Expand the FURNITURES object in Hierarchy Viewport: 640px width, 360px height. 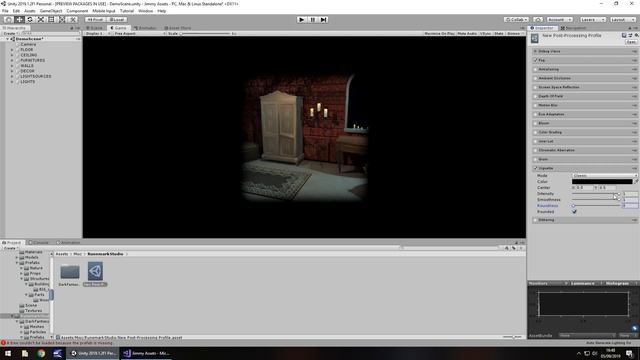12,60
